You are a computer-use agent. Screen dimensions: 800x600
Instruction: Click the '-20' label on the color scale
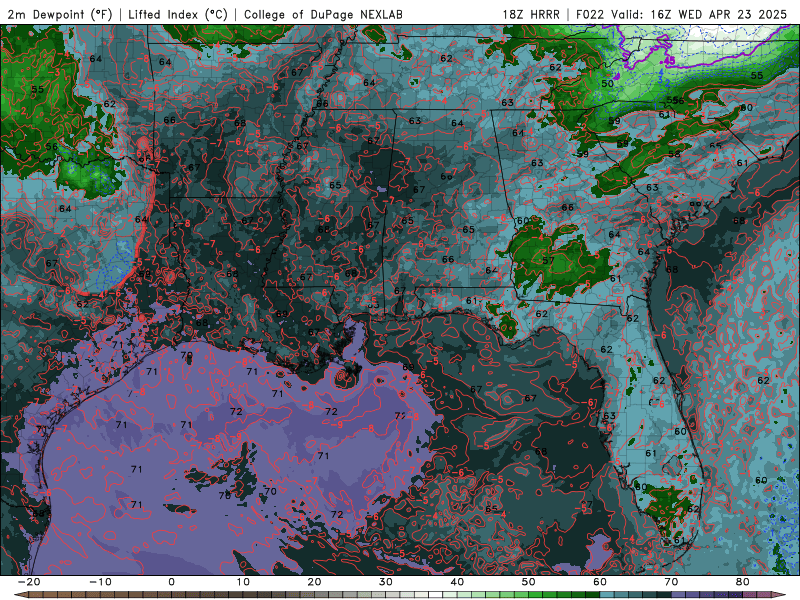pos(29,582)
